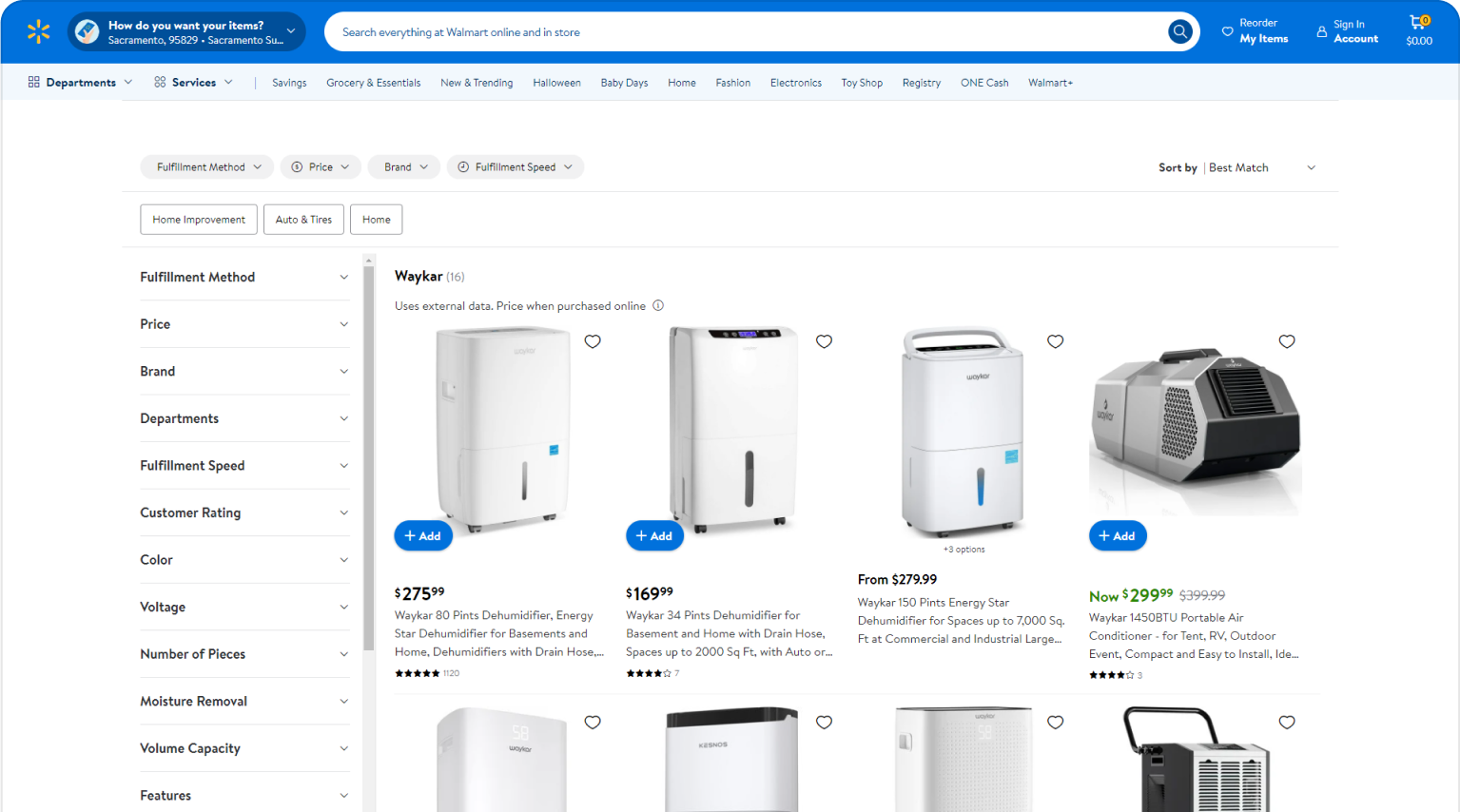This screenshot has width=1460, height=812.
Task: Expand the sidebar Fulfillment Method section
Action: (x=244, y=278)
